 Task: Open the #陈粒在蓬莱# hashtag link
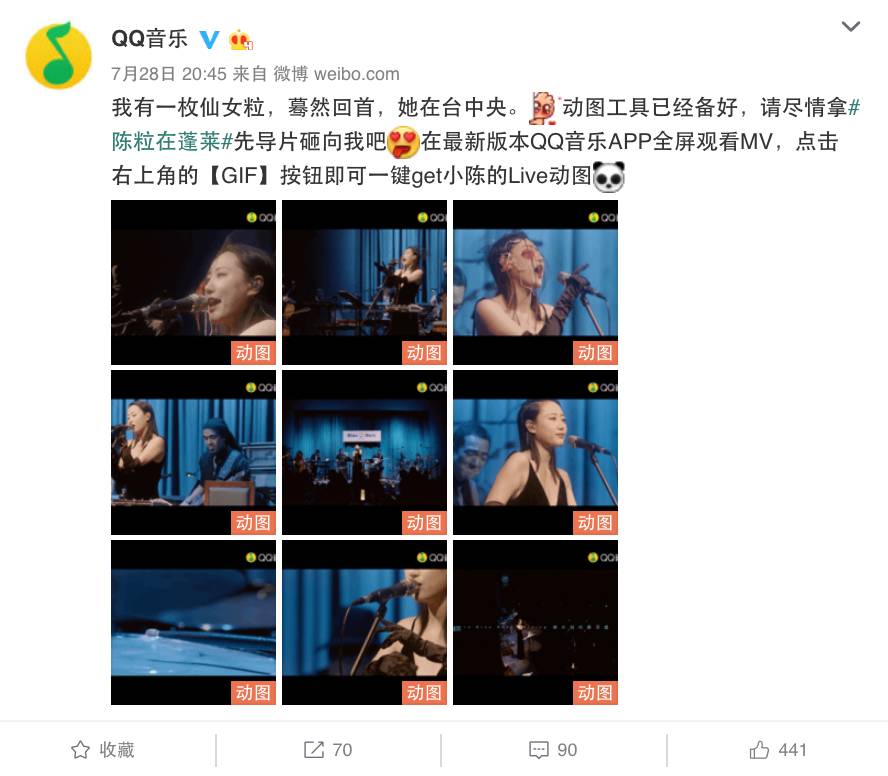coord(486,124)
